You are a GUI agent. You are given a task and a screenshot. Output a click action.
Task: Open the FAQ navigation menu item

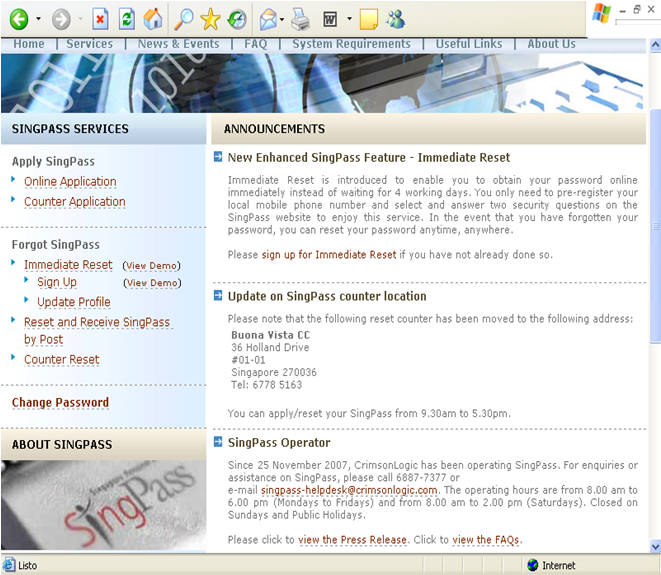click(x=255, y=44)
